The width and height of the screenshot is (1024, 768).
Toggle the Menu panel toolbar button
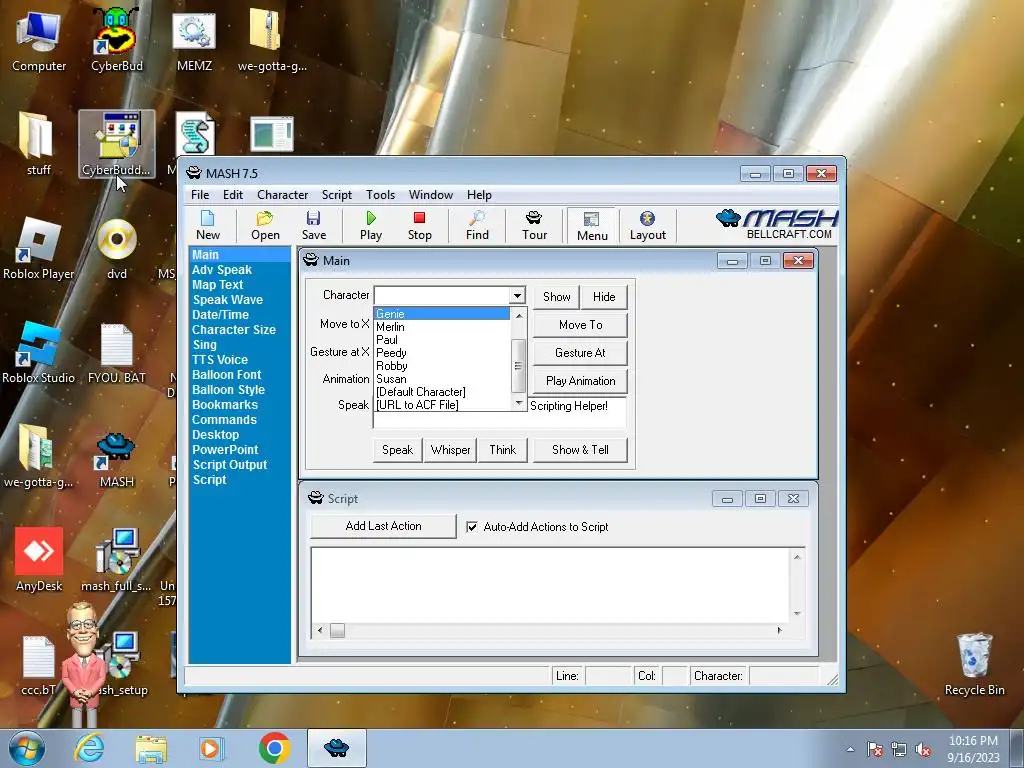[x=592, y=226]
